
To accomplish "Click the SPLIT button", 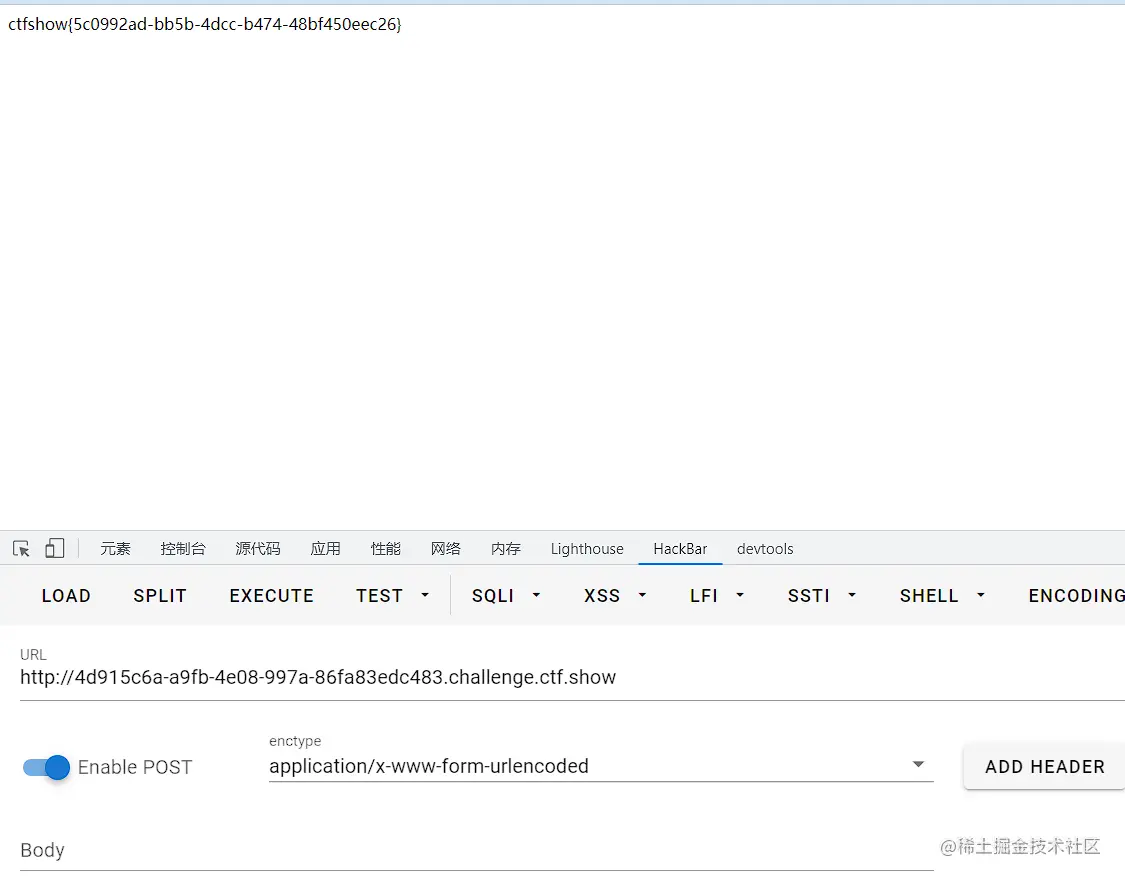I will (160, 595).
